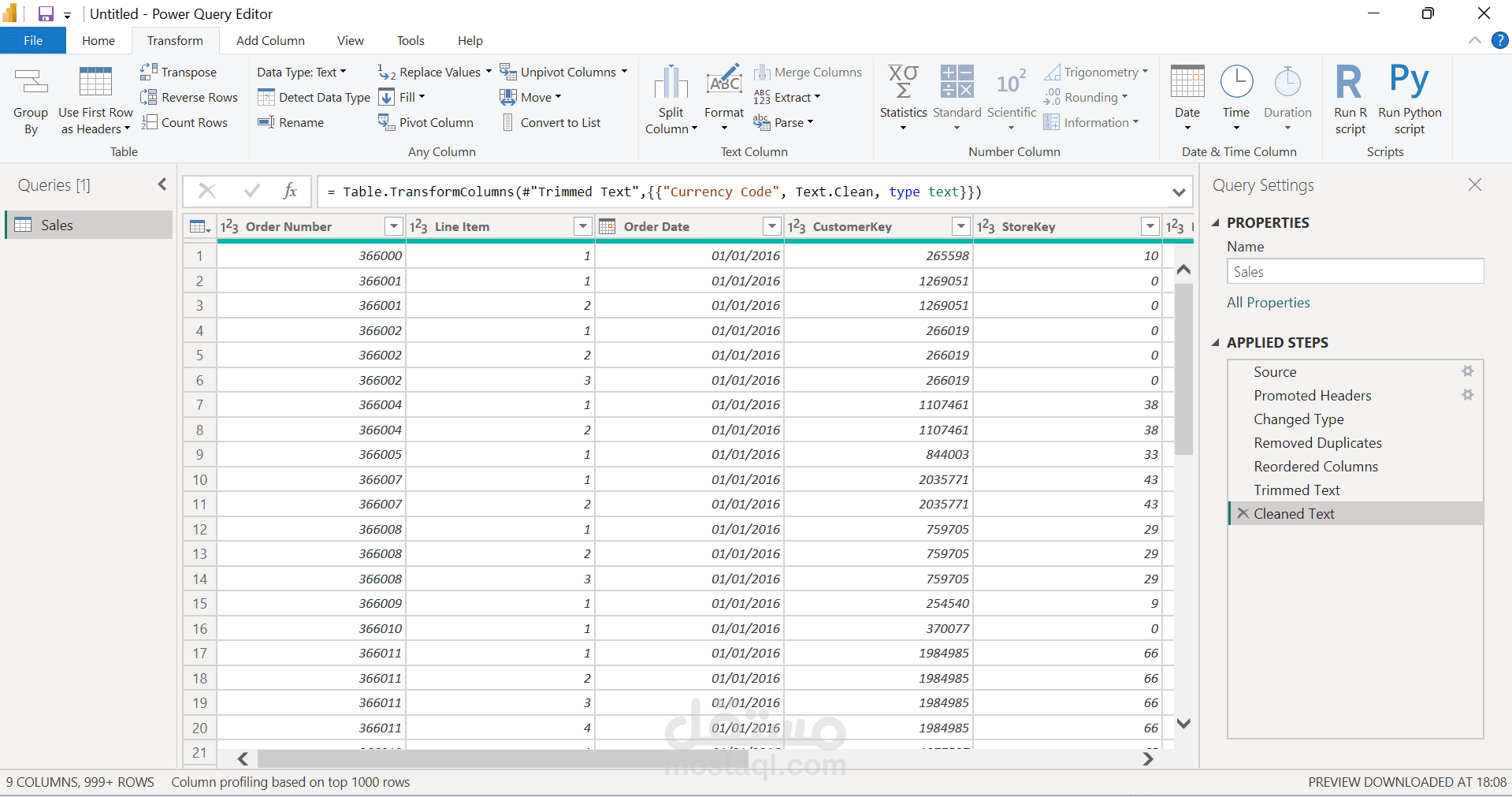Screen dimensions: 1512x797
Task: Click the Pivot Column icon
Action: pos(386,122)
